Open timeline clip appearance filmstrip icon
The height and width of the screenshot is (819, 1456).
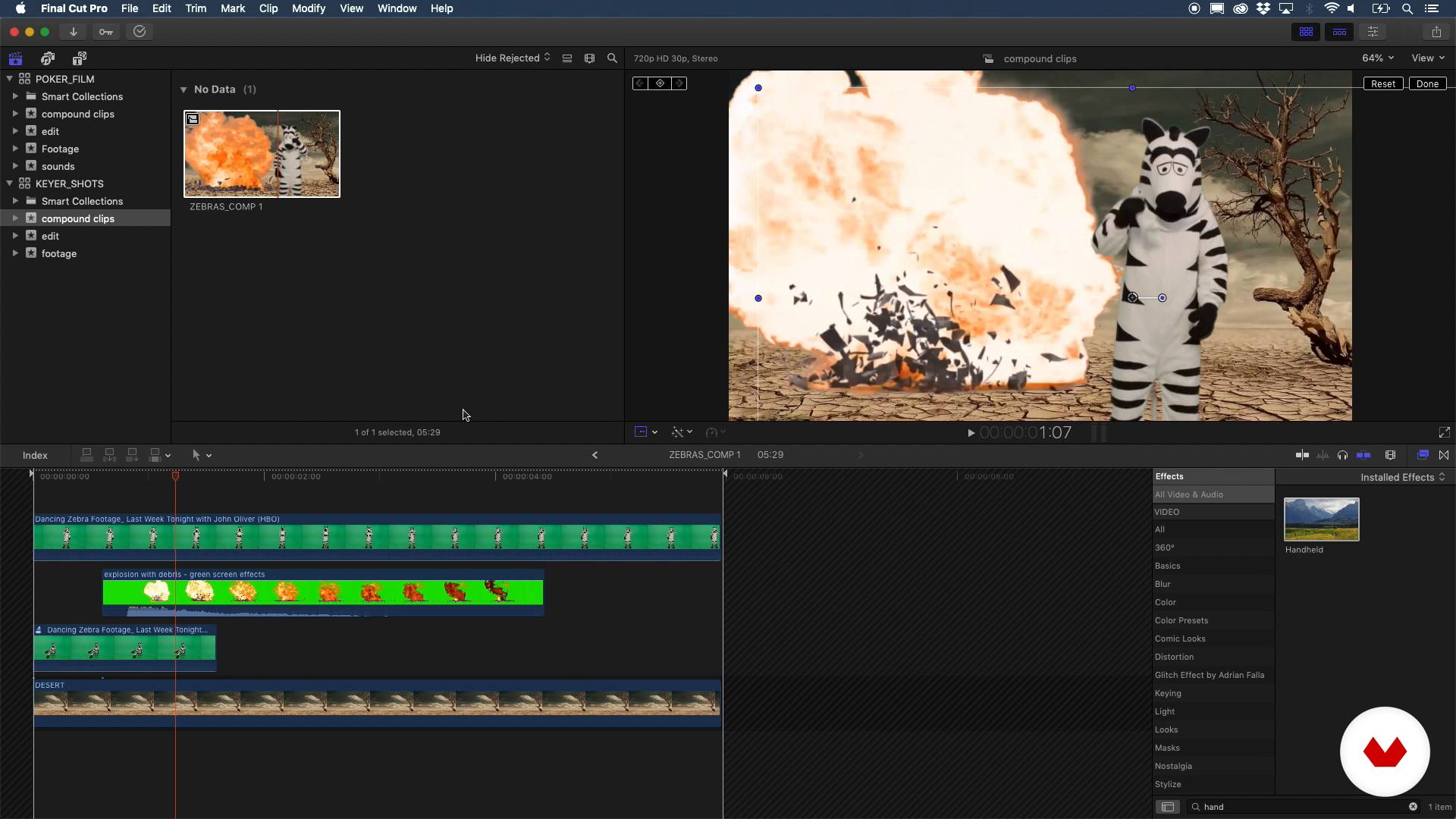click(x=1390, y=455)
